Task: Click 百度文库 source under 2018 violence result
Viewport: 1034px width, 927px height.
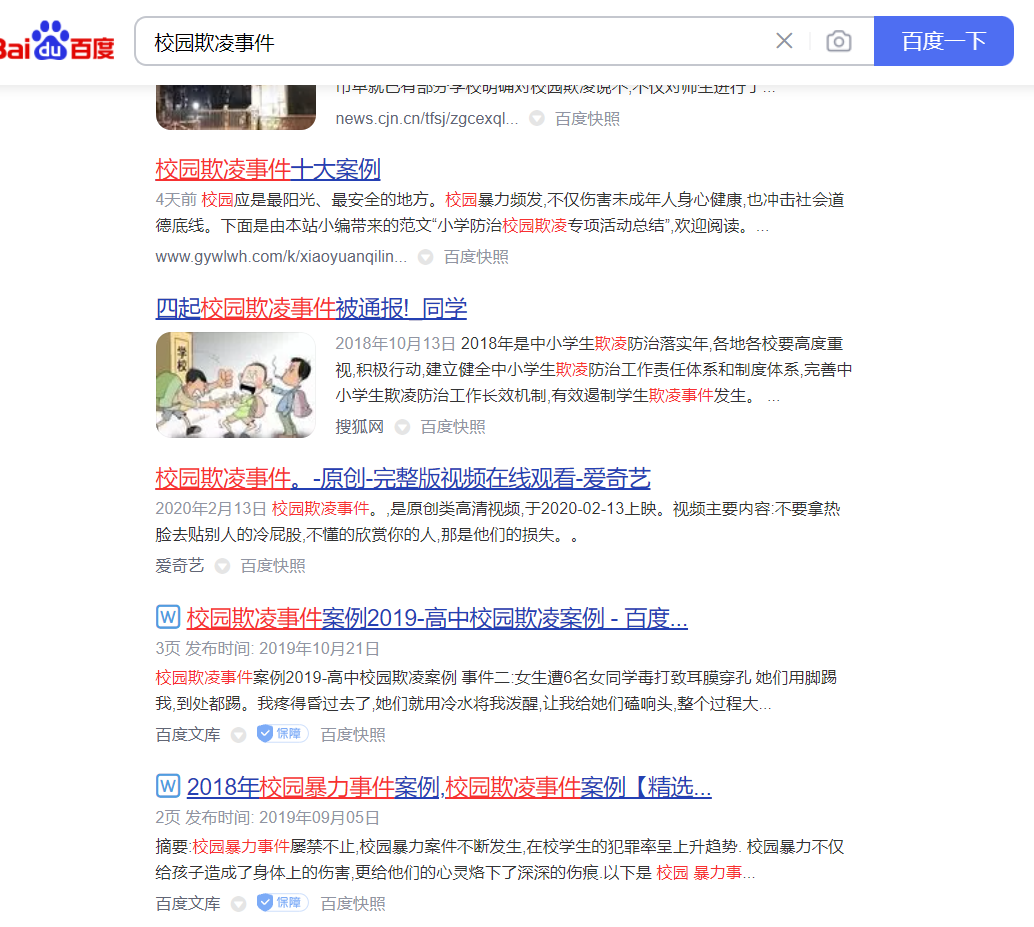Action: pos(188,904)
